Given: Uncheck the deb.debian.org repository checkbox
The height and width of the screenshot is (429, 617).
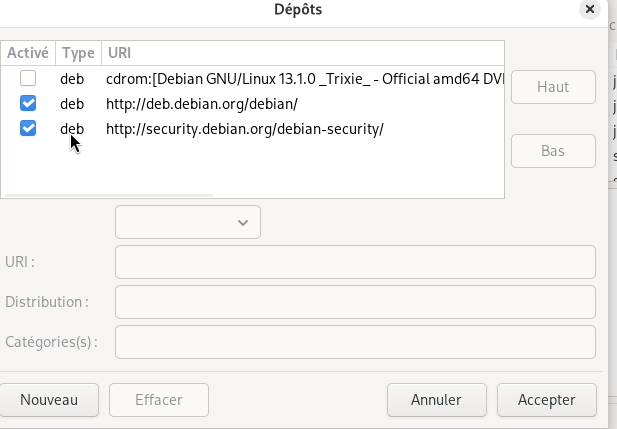Looking at the screenshot, I should click(28, 103).
